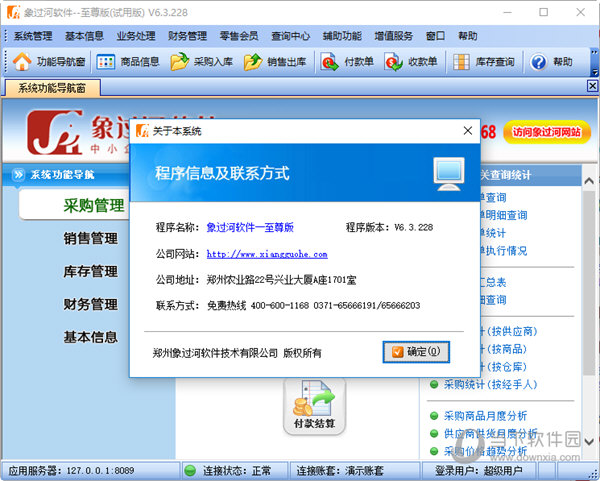Click green bullet beside 采购统计(按经手人)

pos(434,384)
